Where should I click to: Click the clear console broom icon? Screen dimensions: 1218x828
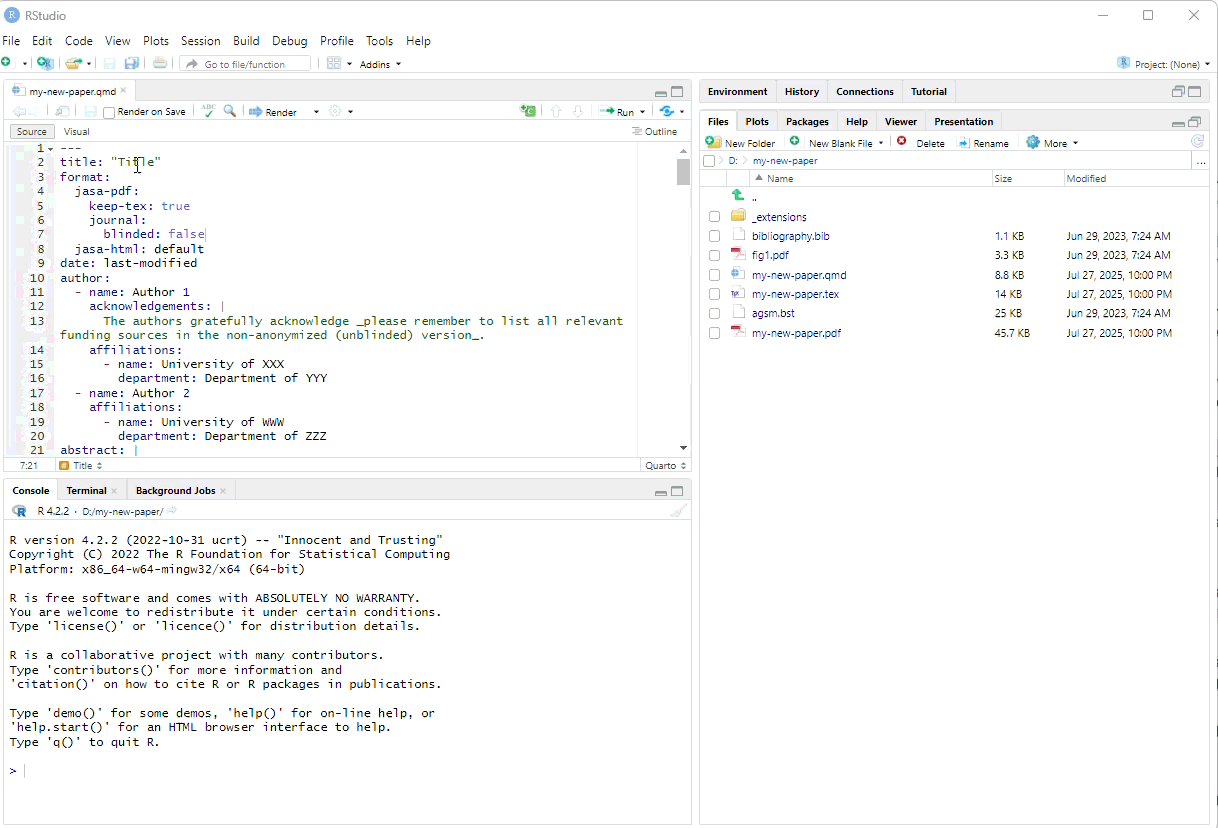[678, 511]
